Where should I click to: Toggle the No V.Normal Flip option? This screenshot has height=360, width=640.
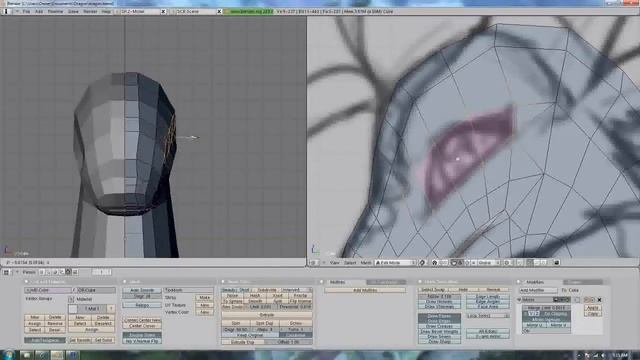point(142,341)
